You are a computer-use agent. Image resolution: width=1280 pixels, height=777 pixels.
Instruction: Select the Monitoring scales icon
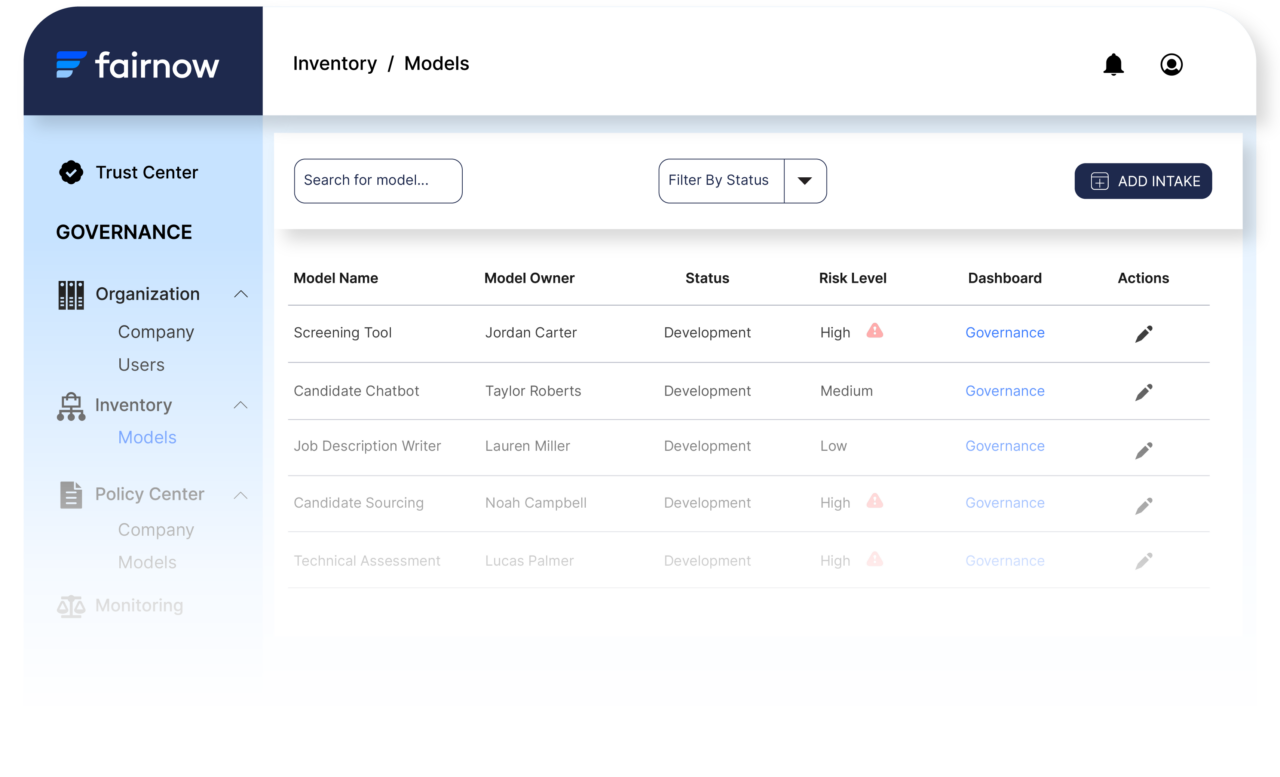(x=70, y=605)
